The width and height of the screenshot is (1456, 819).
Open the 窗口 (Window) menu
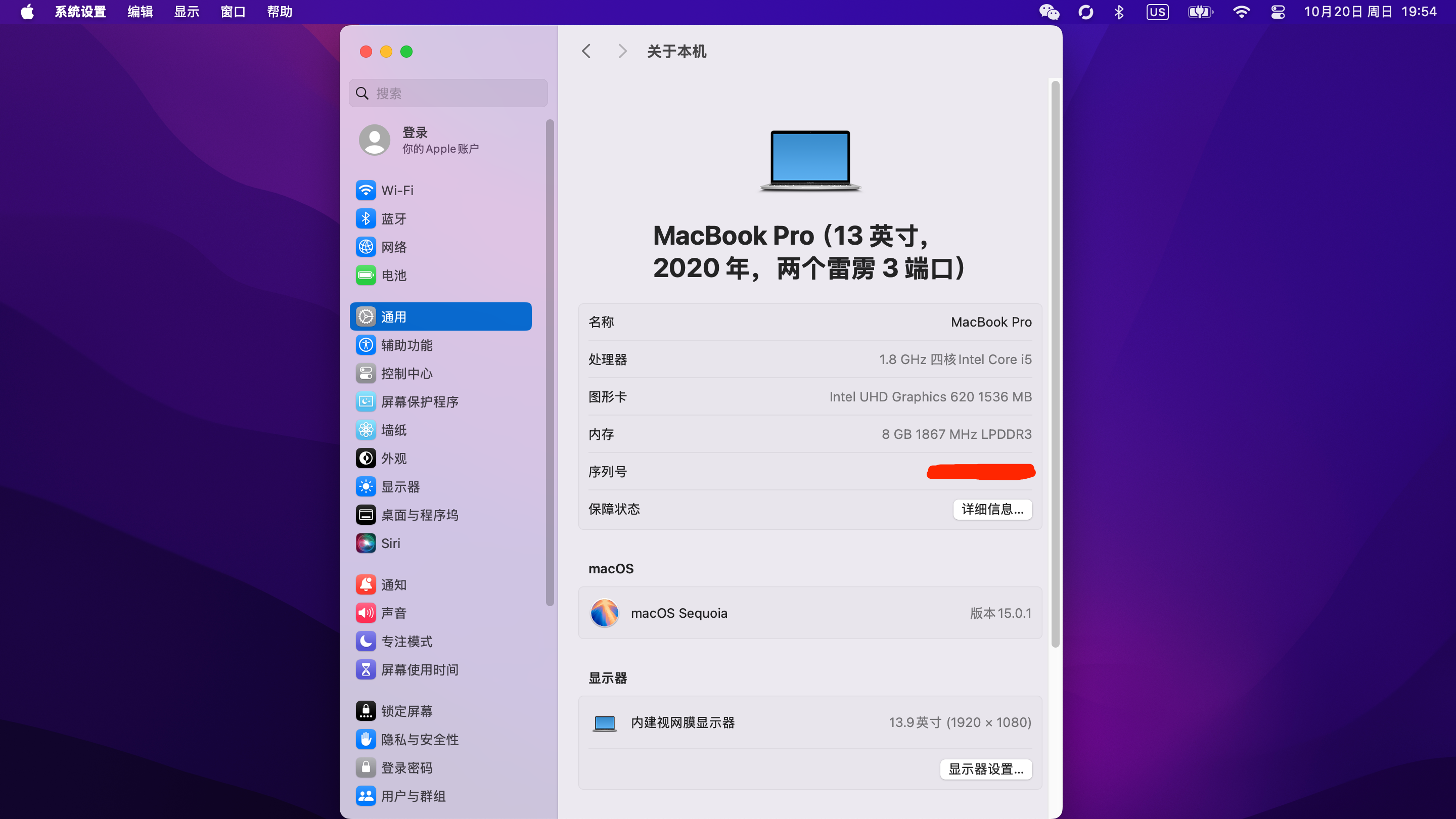tap(233, 12)
